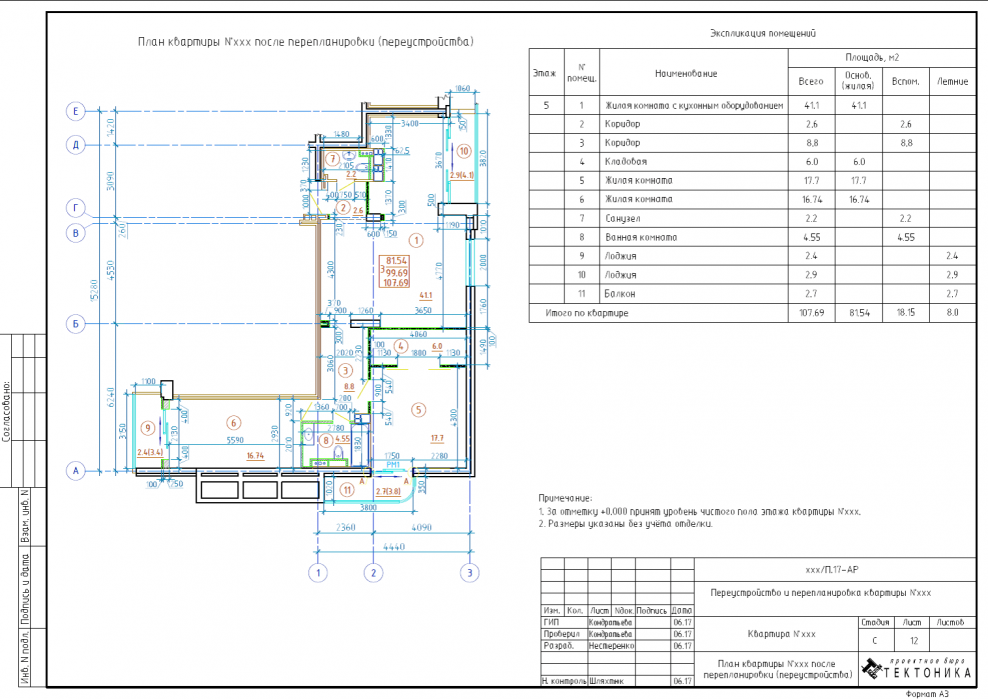Click the 'Примечание:' notes heading

(565, 498)
